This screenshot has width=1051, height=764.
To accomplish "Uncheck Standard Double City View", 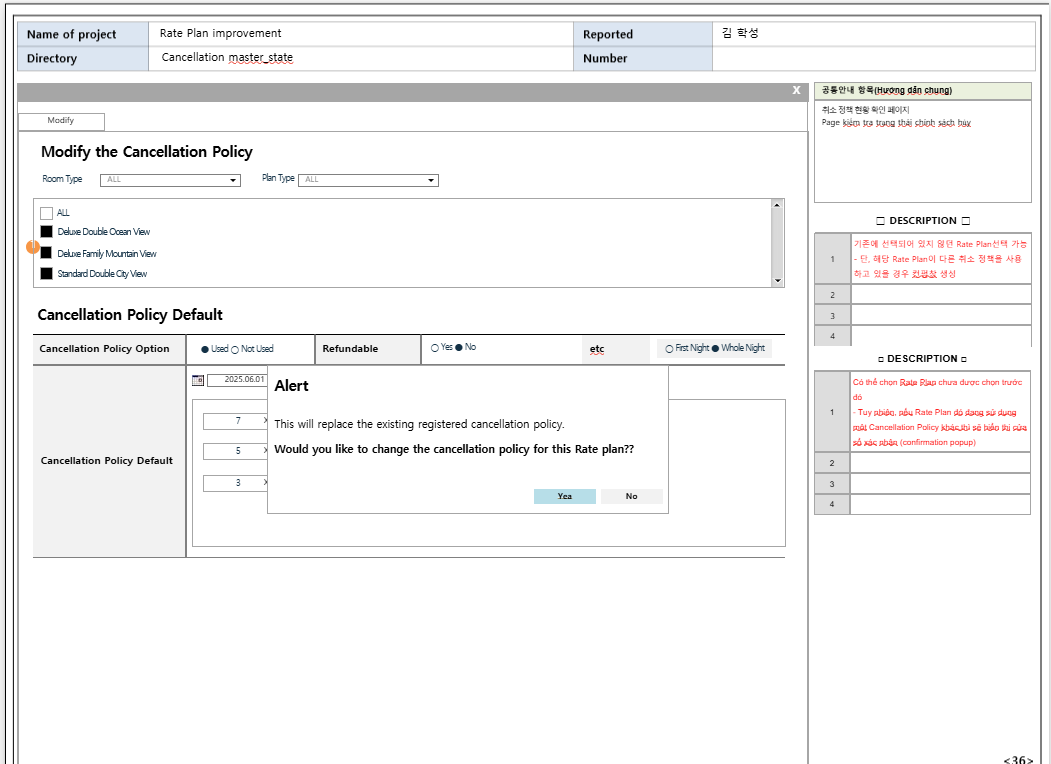I will (46, 274).
